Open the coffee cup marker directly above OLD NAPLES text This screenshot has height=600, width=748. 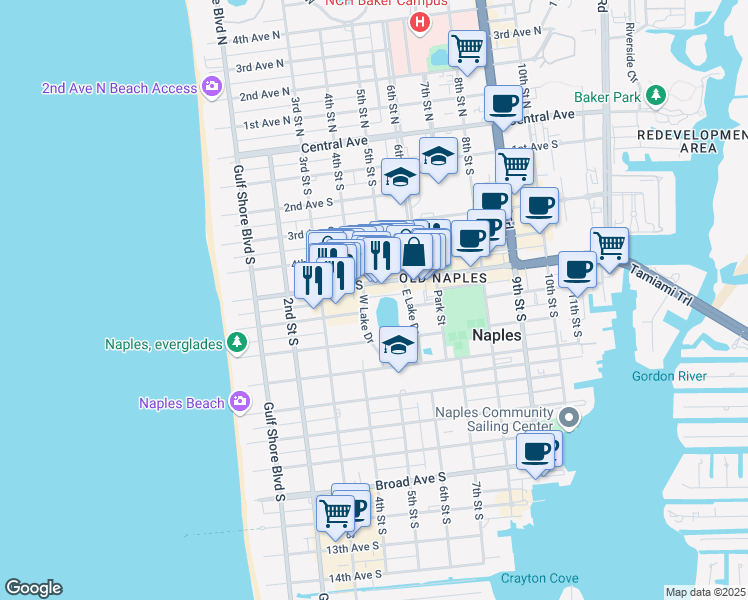(x=470, y=239)
